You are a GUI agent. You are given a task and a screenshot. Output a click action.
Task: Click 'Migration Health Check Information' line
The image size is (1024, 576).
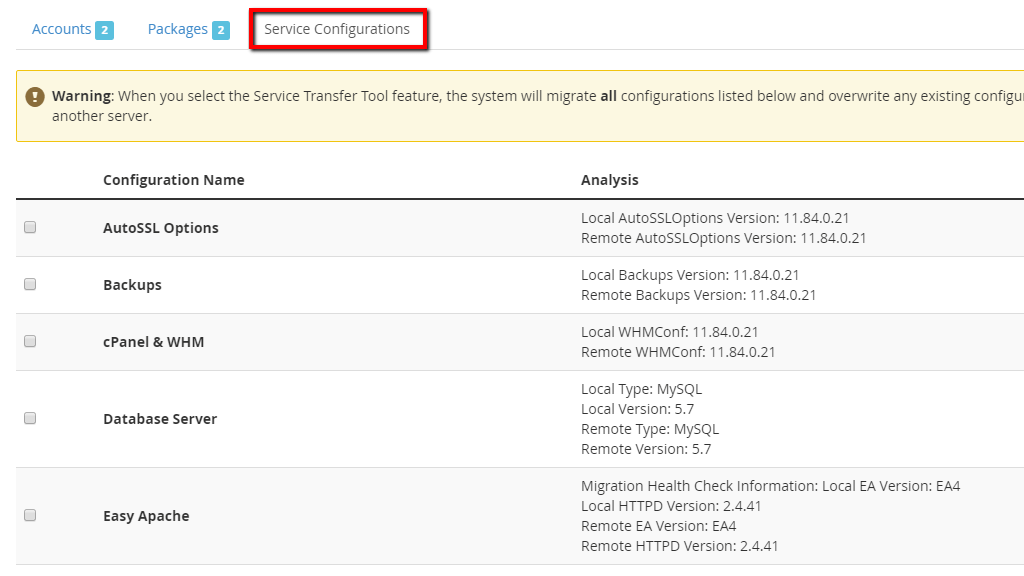coord(771,486)
